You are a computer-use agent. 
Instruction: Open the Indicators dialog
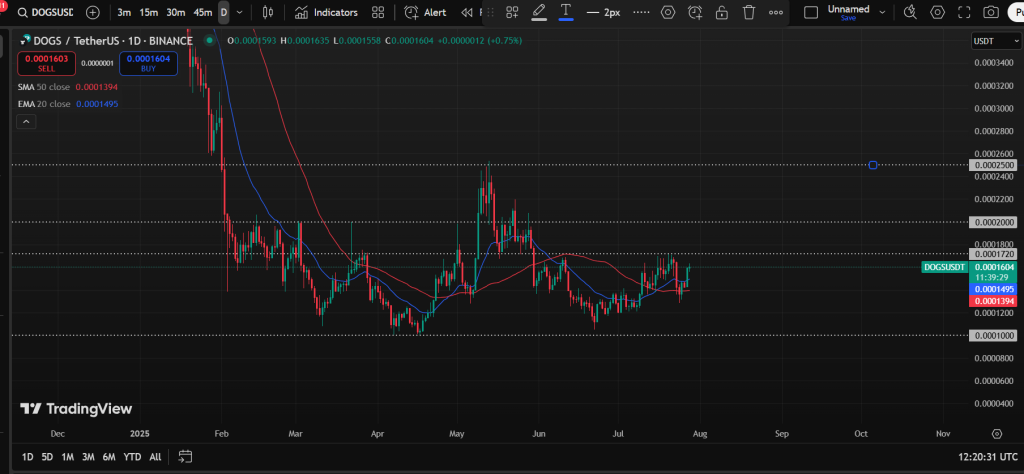click(326, 12)
